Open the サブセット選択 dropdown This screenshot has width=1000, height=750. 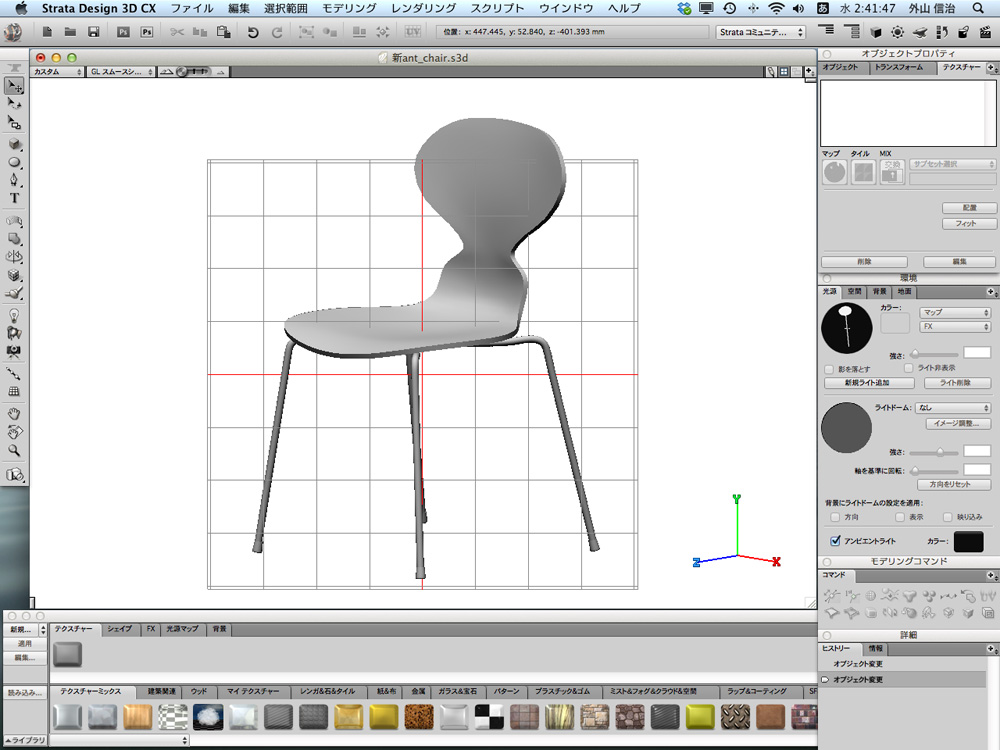(952, 165)
